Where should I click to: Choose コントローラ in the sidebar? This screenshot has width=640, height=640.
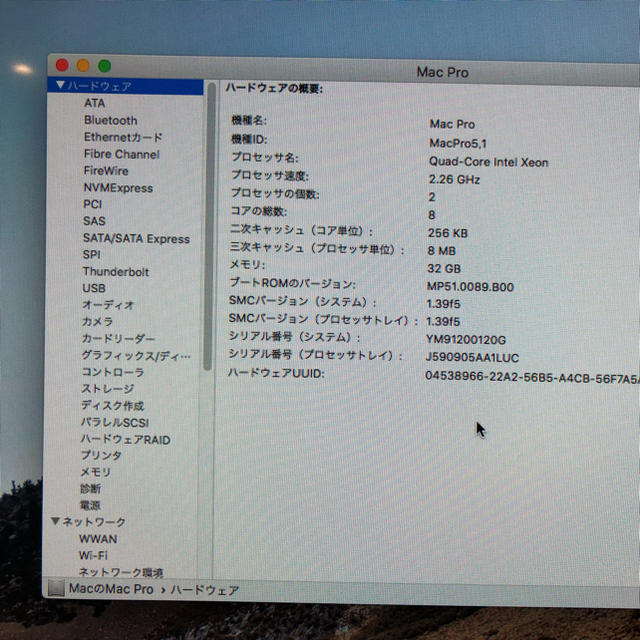coord(113,372)
